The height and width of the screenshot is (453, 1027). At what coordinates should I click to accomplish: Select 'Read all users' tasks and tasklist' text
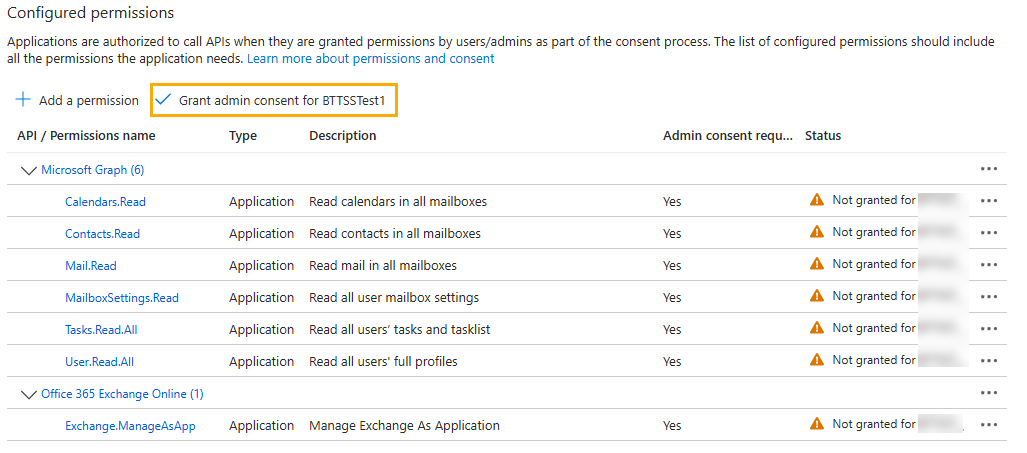coord(400,329)
